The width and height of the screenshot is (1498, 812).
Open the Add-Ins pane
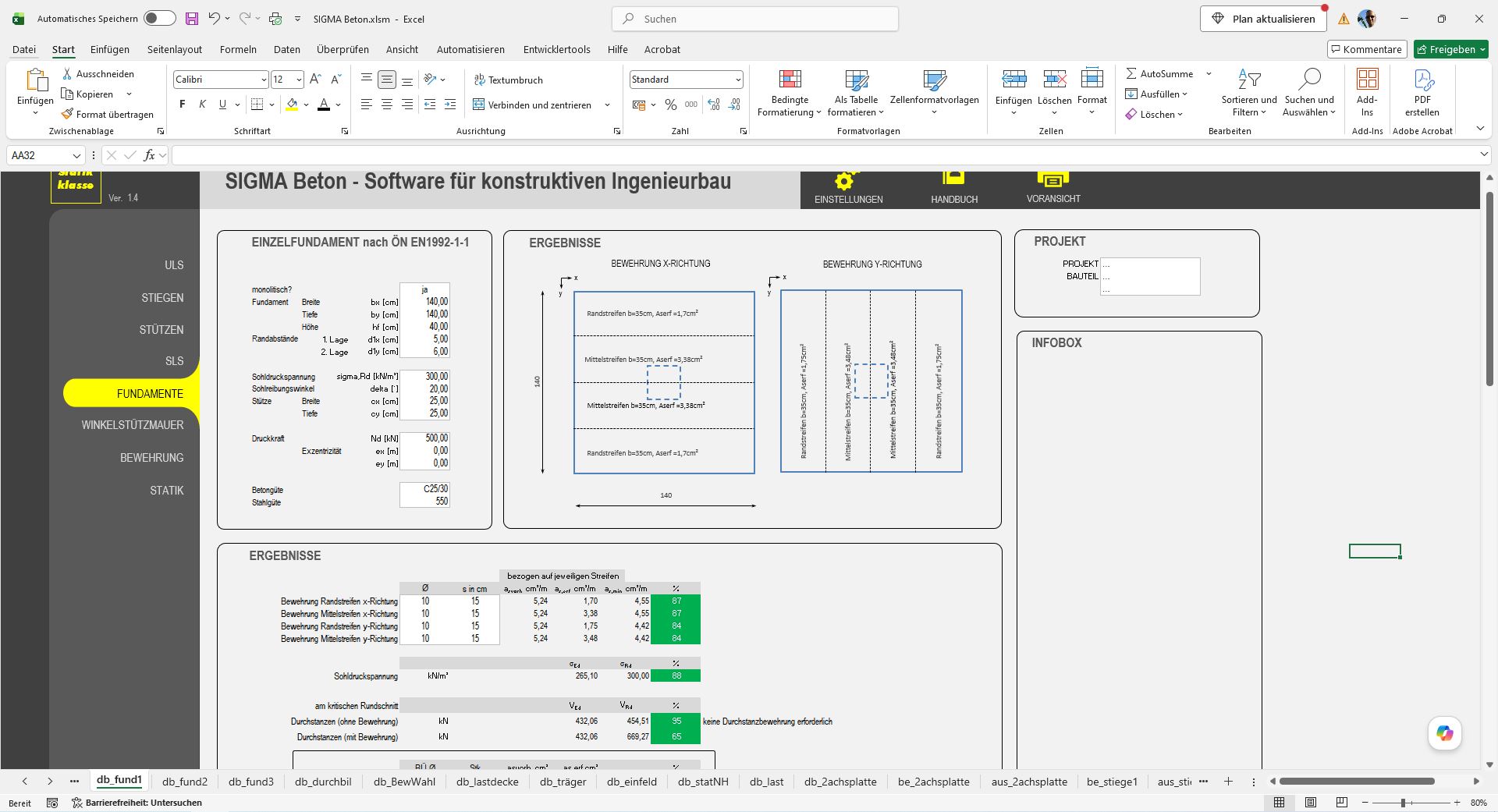1367,94
